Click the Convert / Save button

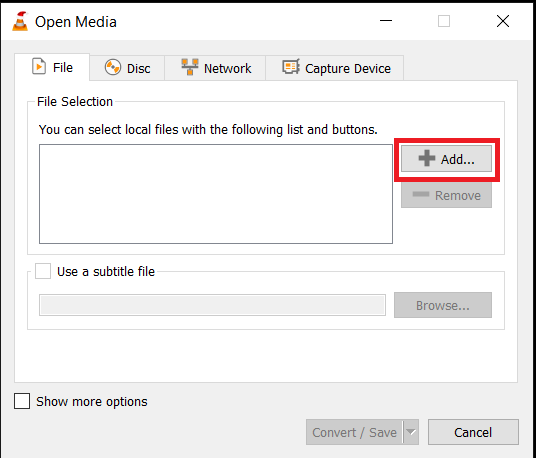(x=354, y=432)
